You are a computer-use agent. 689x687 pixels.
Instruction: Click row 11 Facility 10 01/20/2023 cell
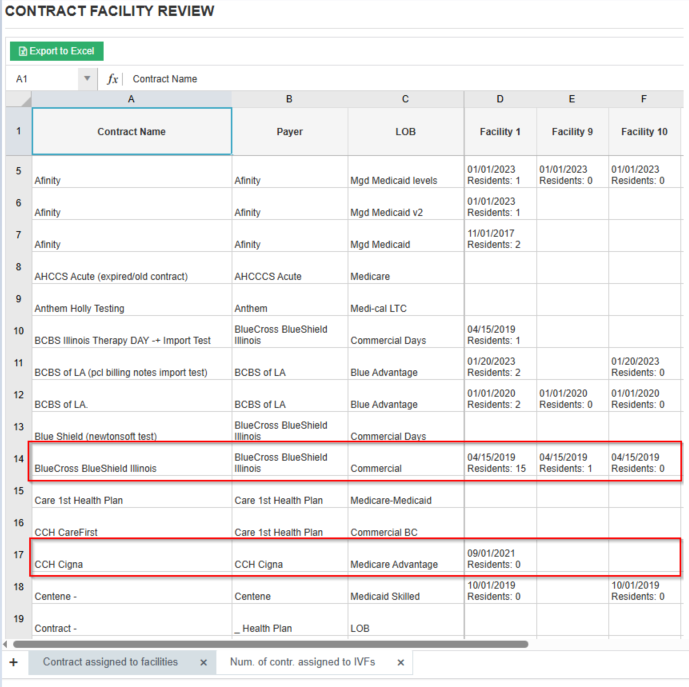(x=644, y=363)
